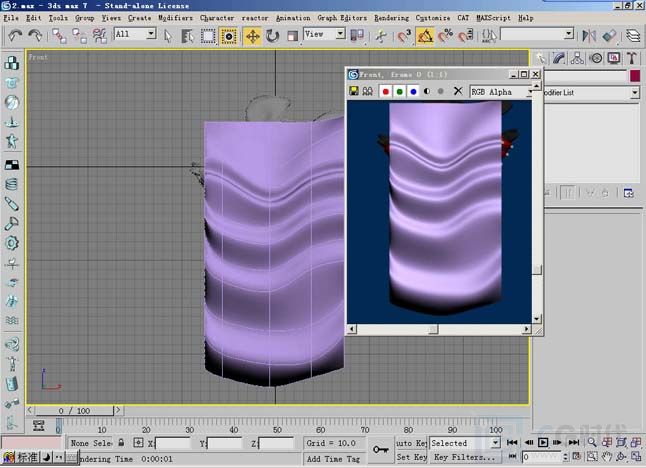Toggle the blue channel in render window
646x468 pixels.
click(x=413, y=91)
